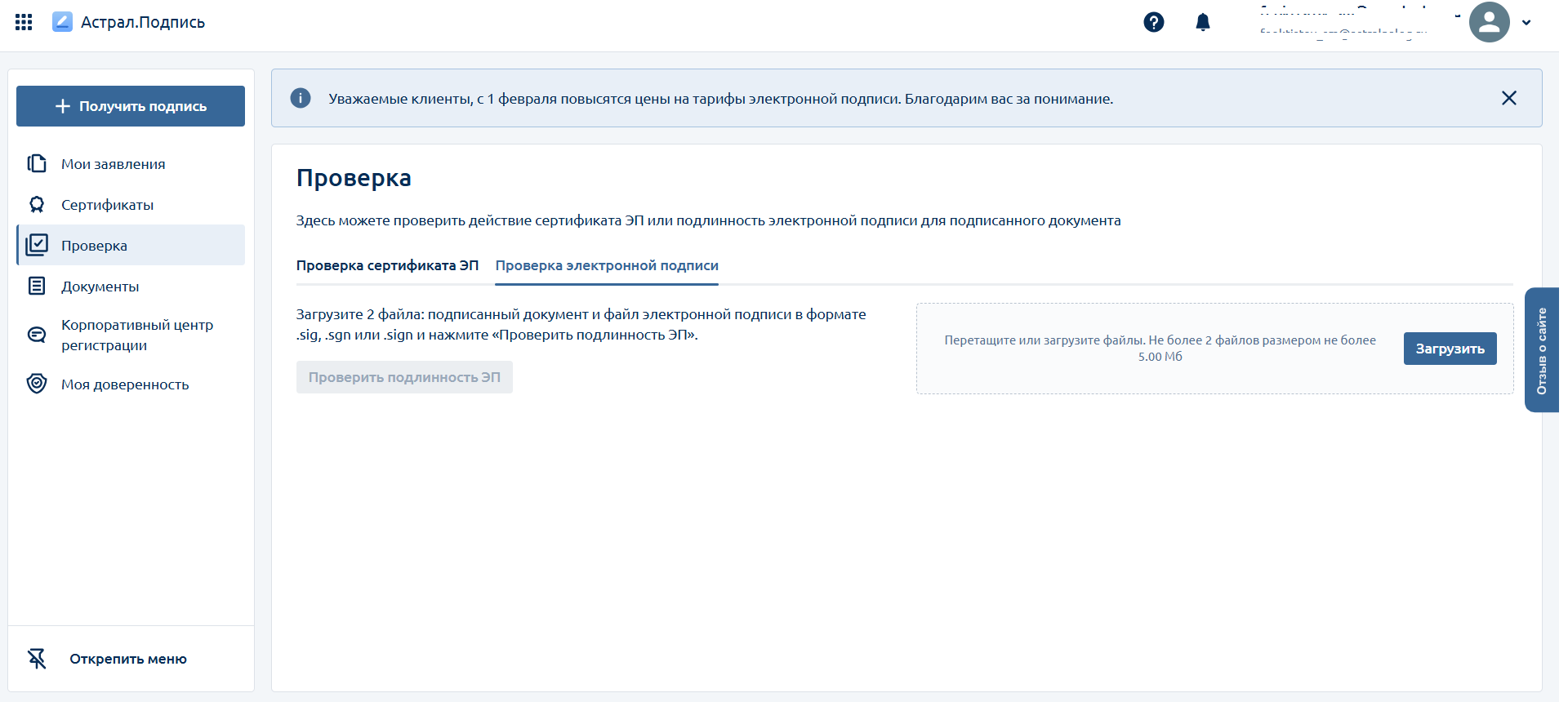Open the Отзыв о сайте feedback tab
Screen dimensions: 1568x702
point(1541,350)
